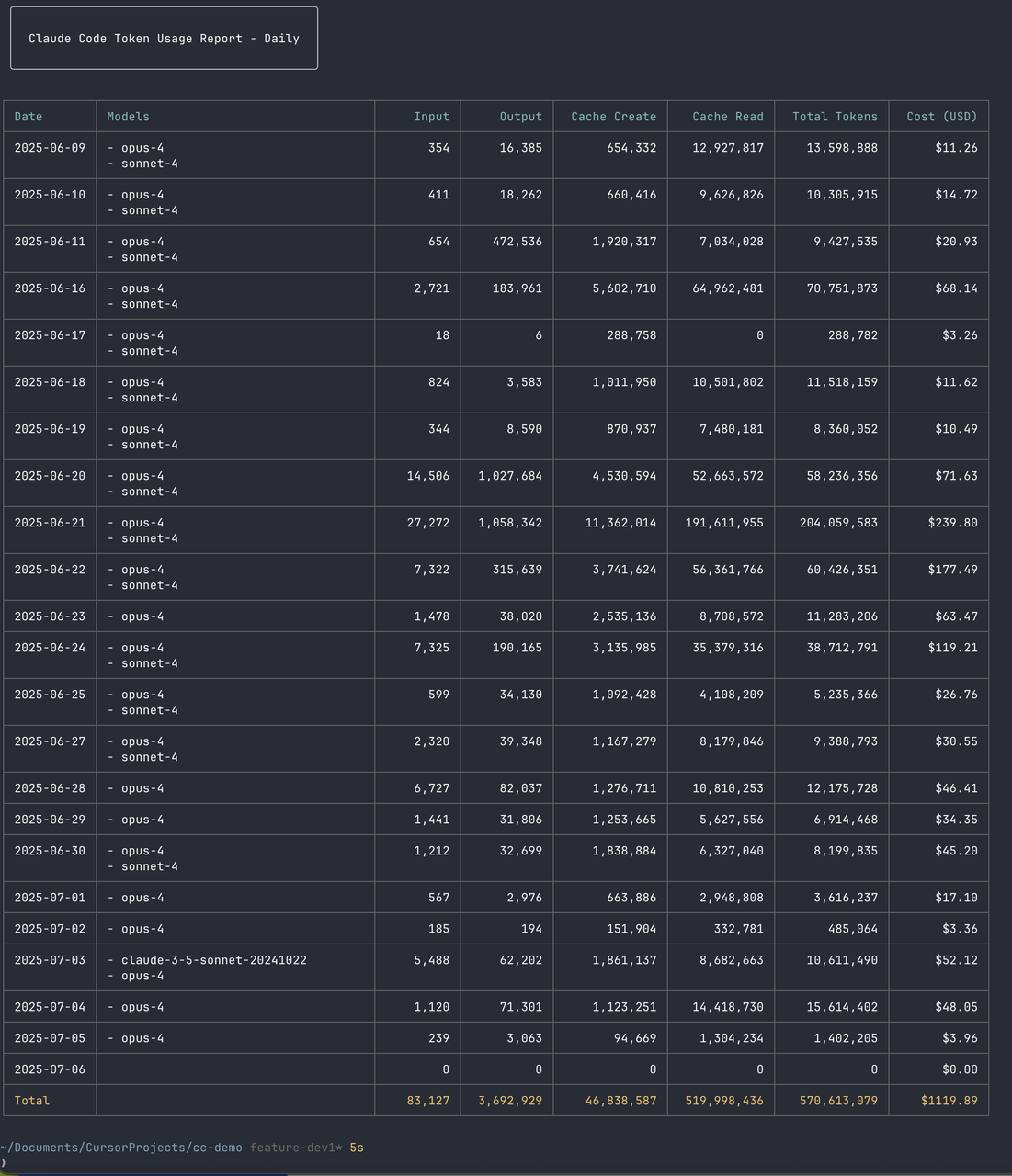Click the Total row label

[32, 1101]
